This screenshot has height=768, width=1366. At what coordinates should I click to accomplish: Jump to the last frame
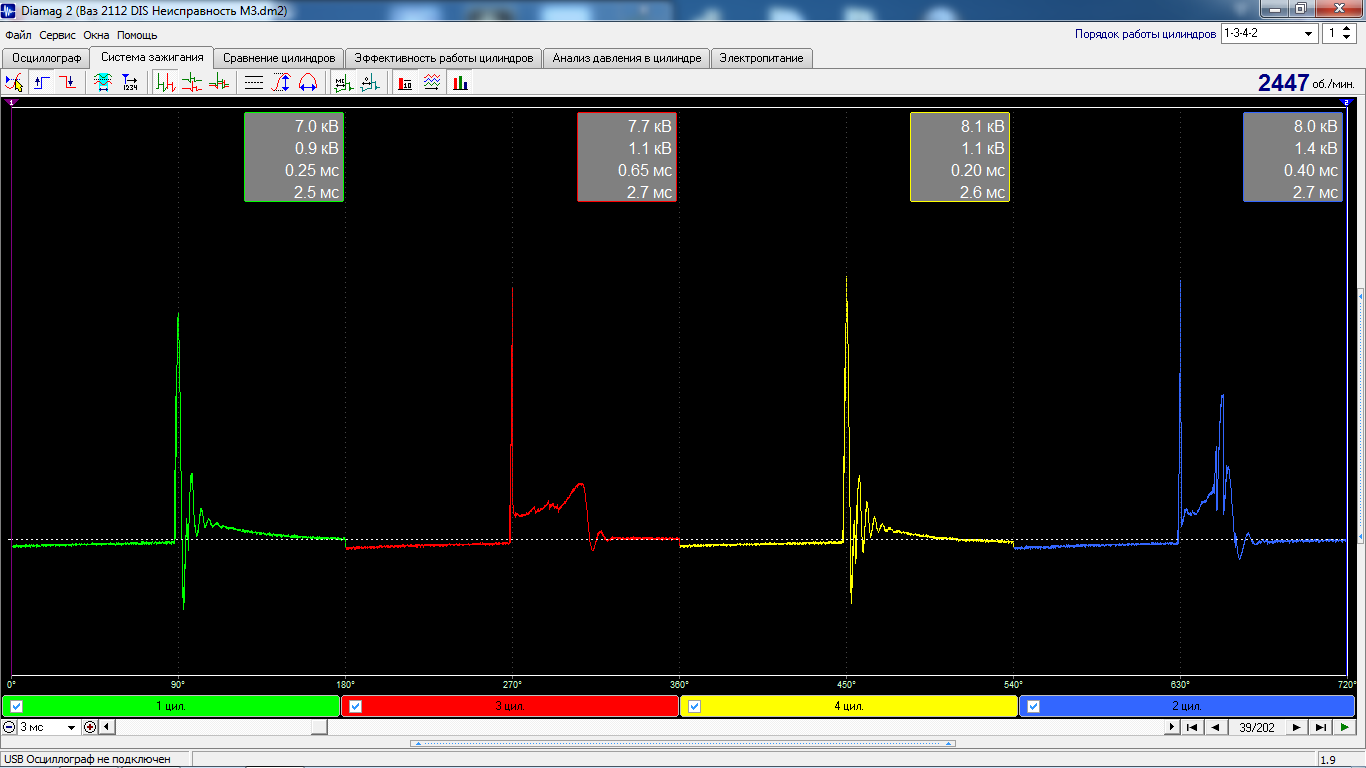pyautogui.click(x=1321, y=727)
